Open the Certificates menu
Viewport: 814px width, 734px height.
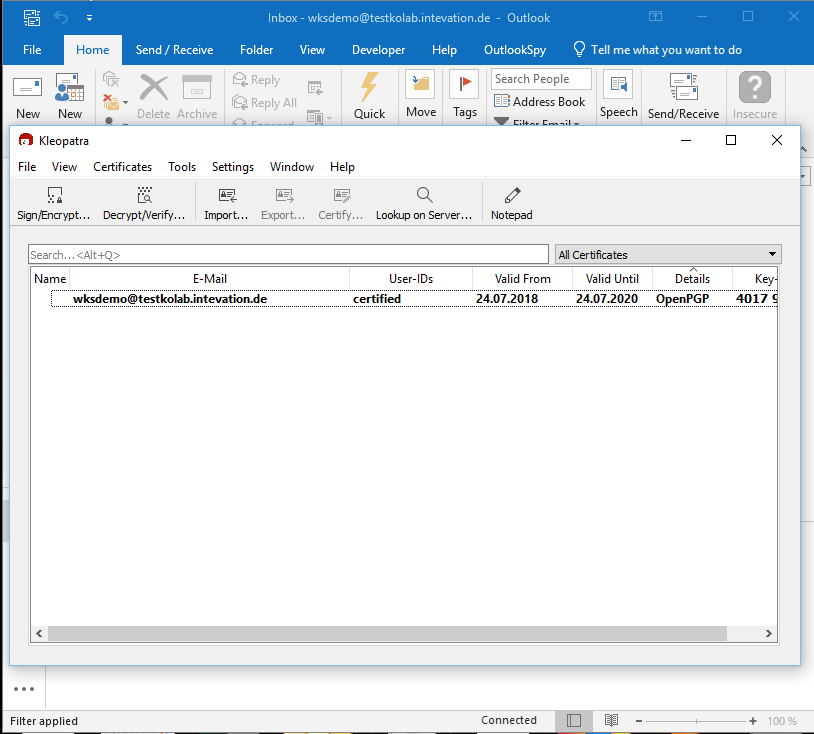[123, 167]
